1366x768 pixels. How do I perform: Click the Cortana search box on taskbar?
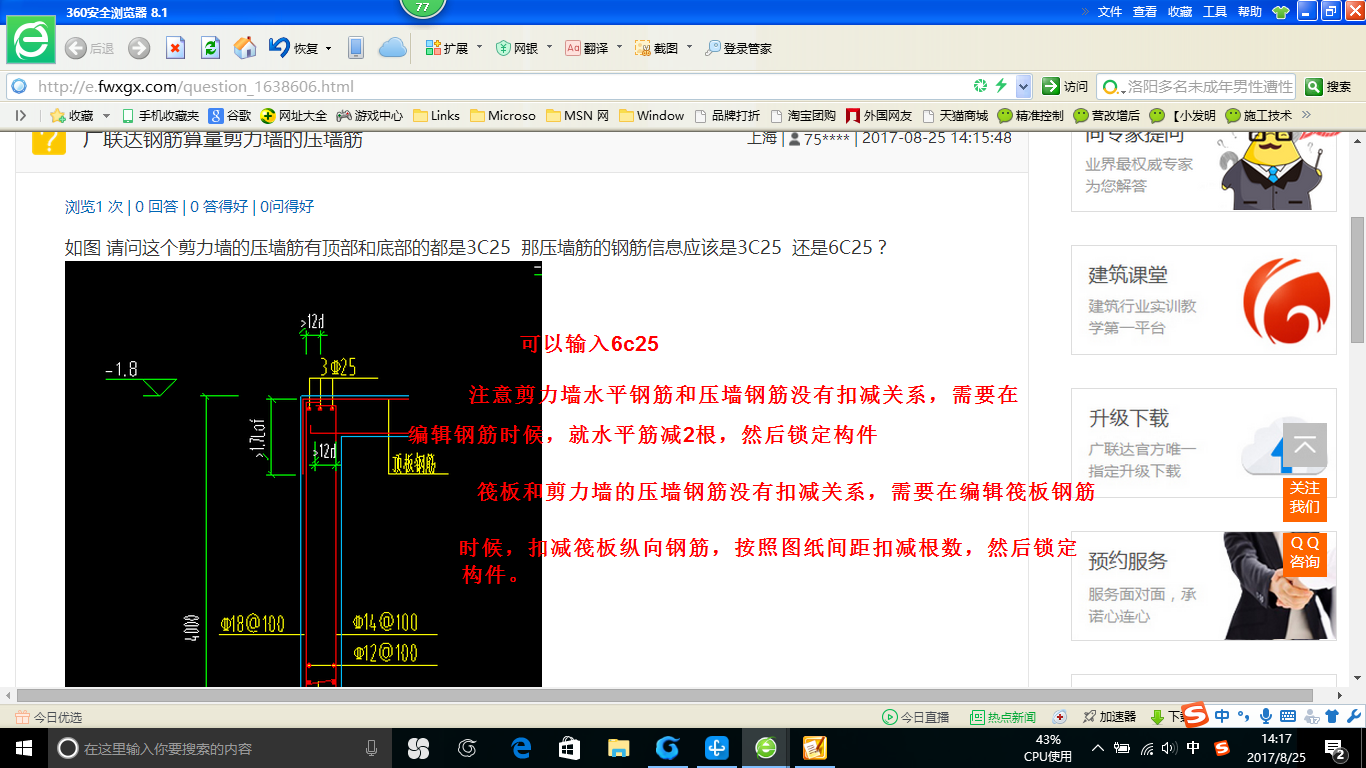pos(220,748)
